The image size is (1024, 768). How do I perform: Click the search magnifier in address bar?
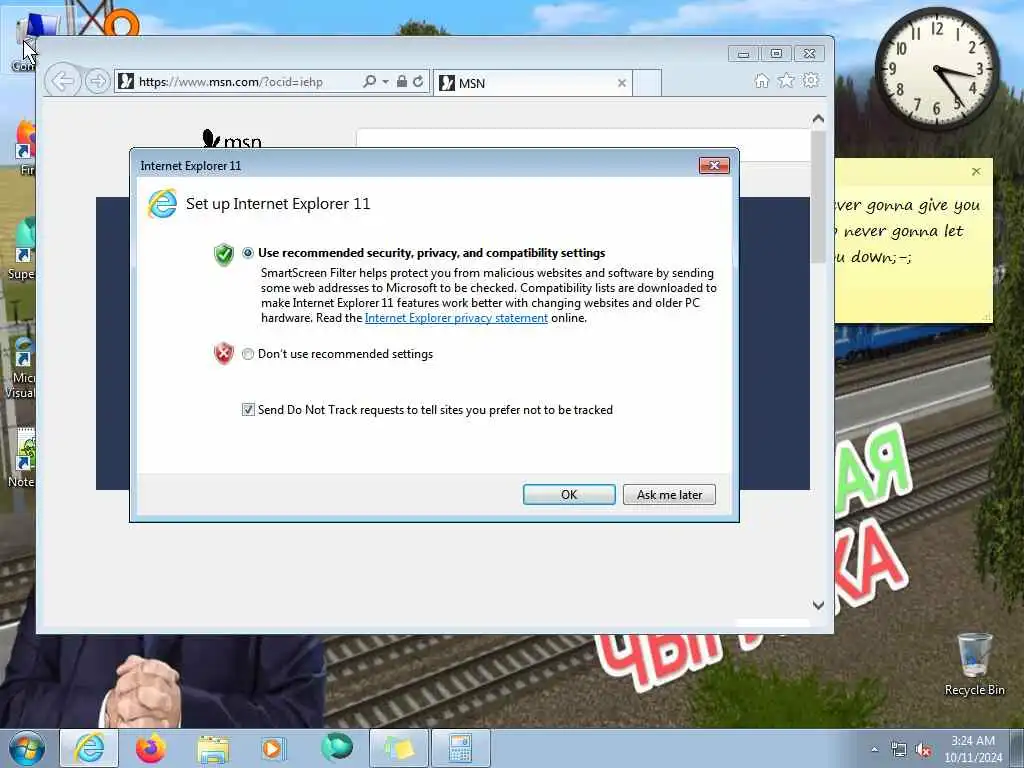pyautogui.click(x=369, y=82)
